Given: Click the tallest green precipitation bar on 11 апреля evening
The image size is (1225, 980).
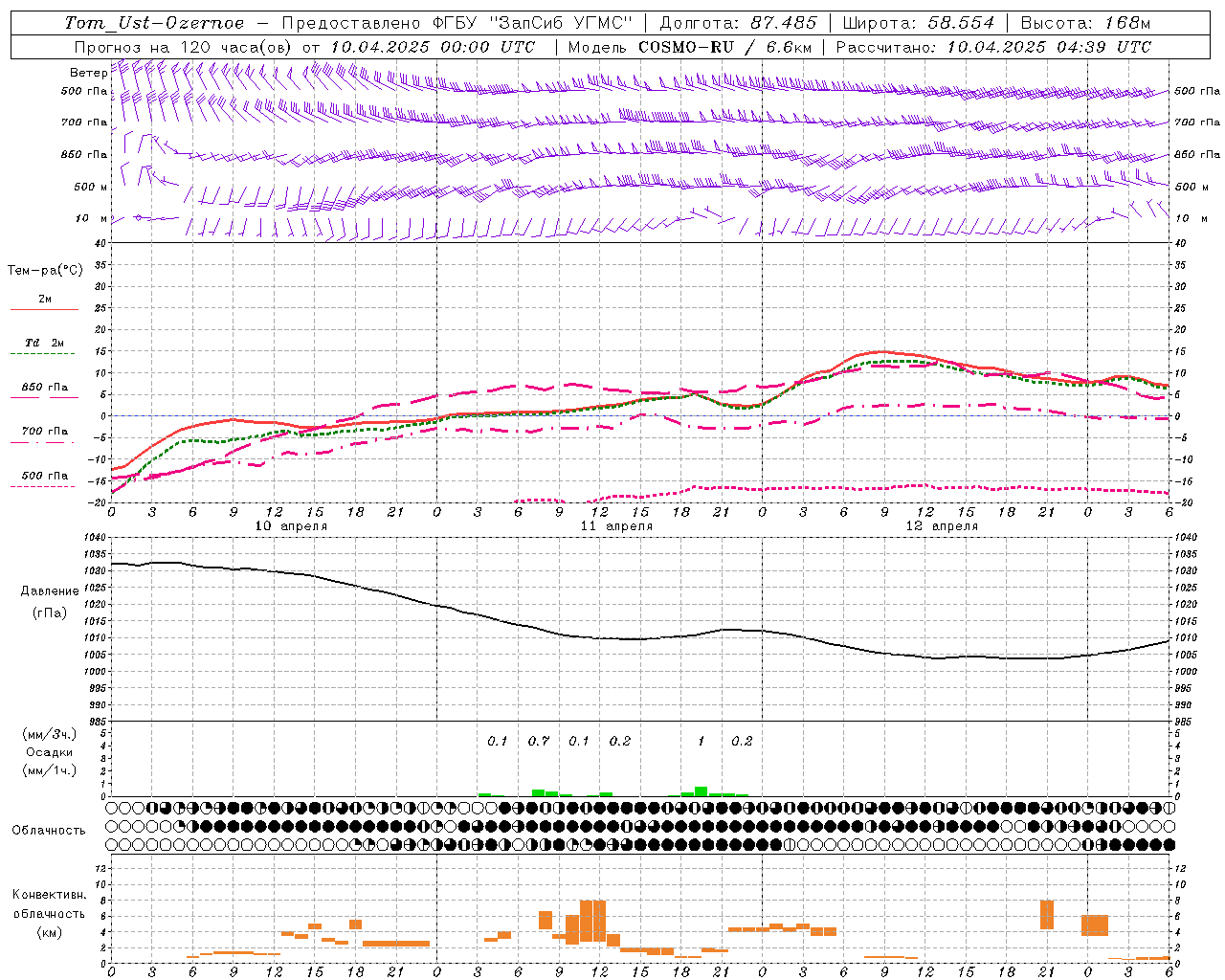Looking at the screenshot, I should 701,791.
